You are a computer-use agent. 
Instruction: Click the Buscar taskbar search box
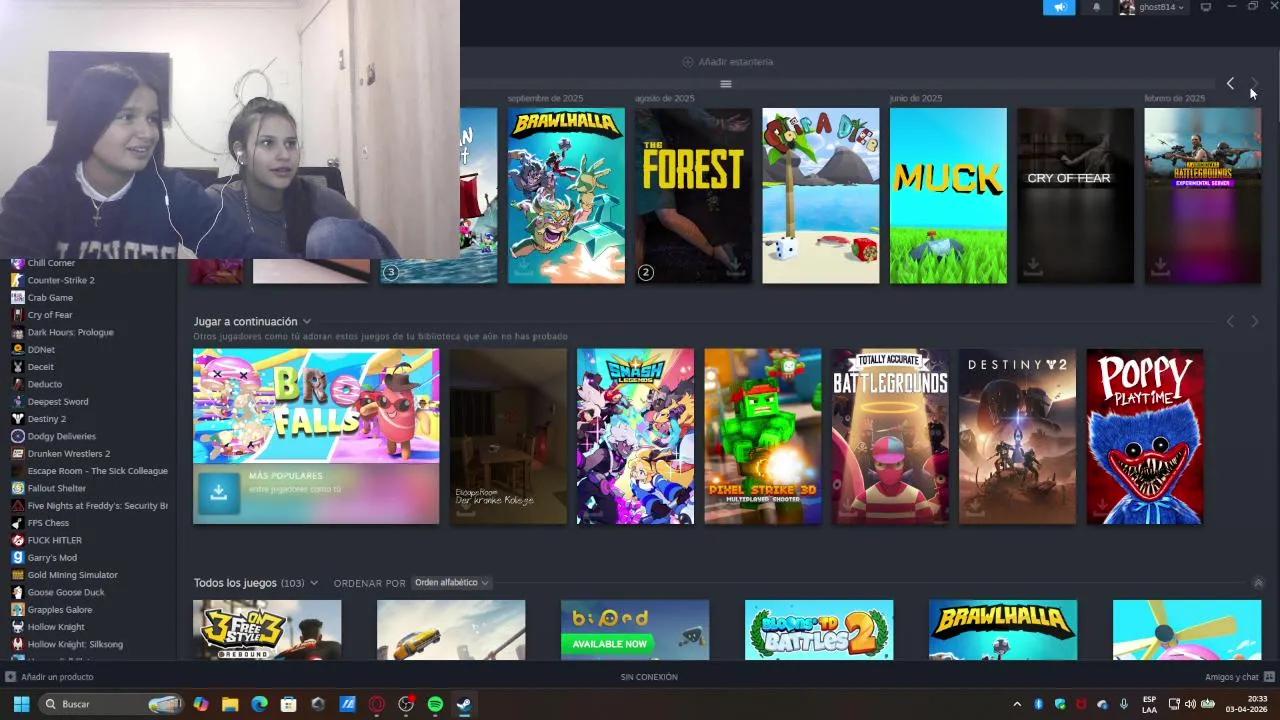(112, 704)
